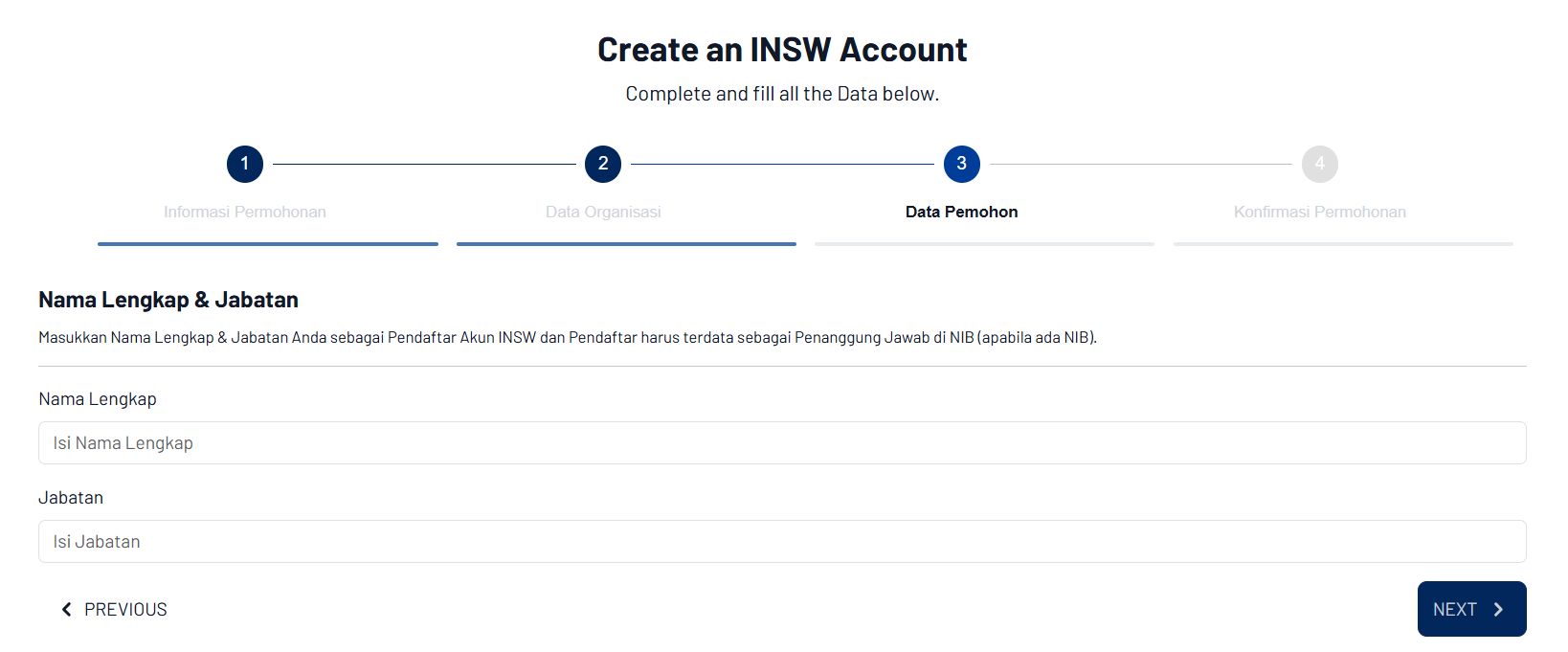
Task: Click the greyed-out step 4 circle
Action: pos(1319,164)
